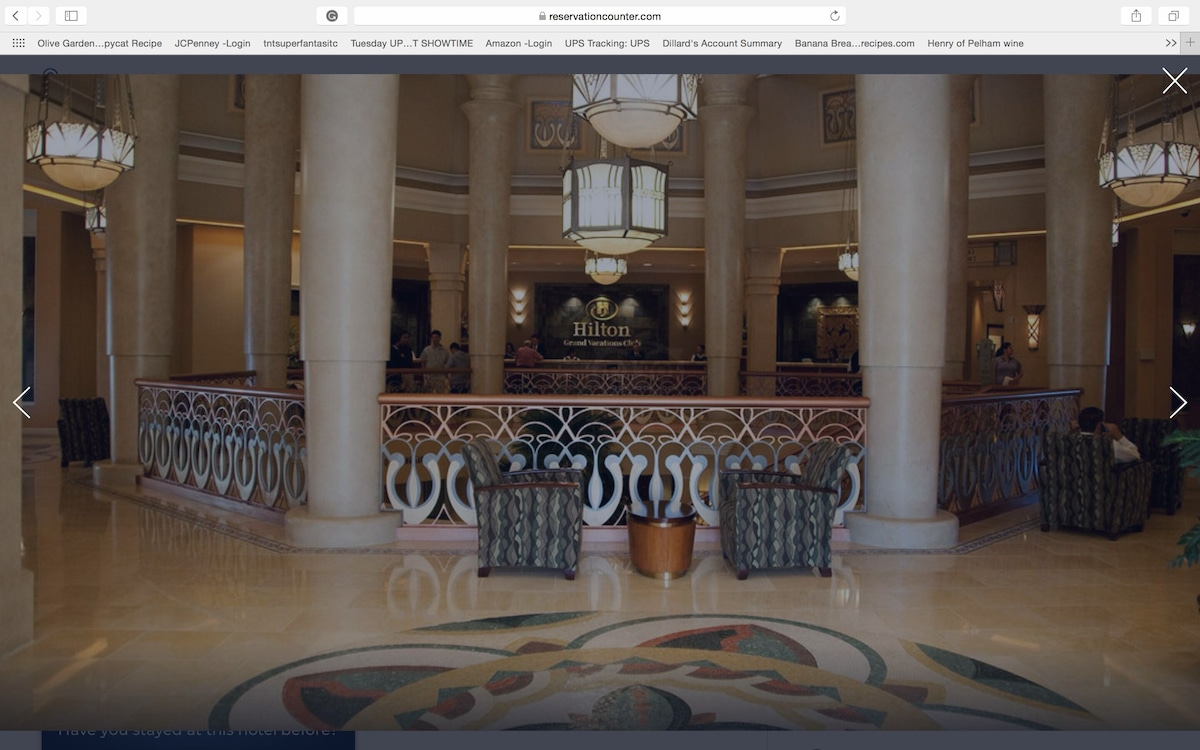
Task: Open the Tuesday UP...T SHOWTIME bookmark
Action: 412,43
